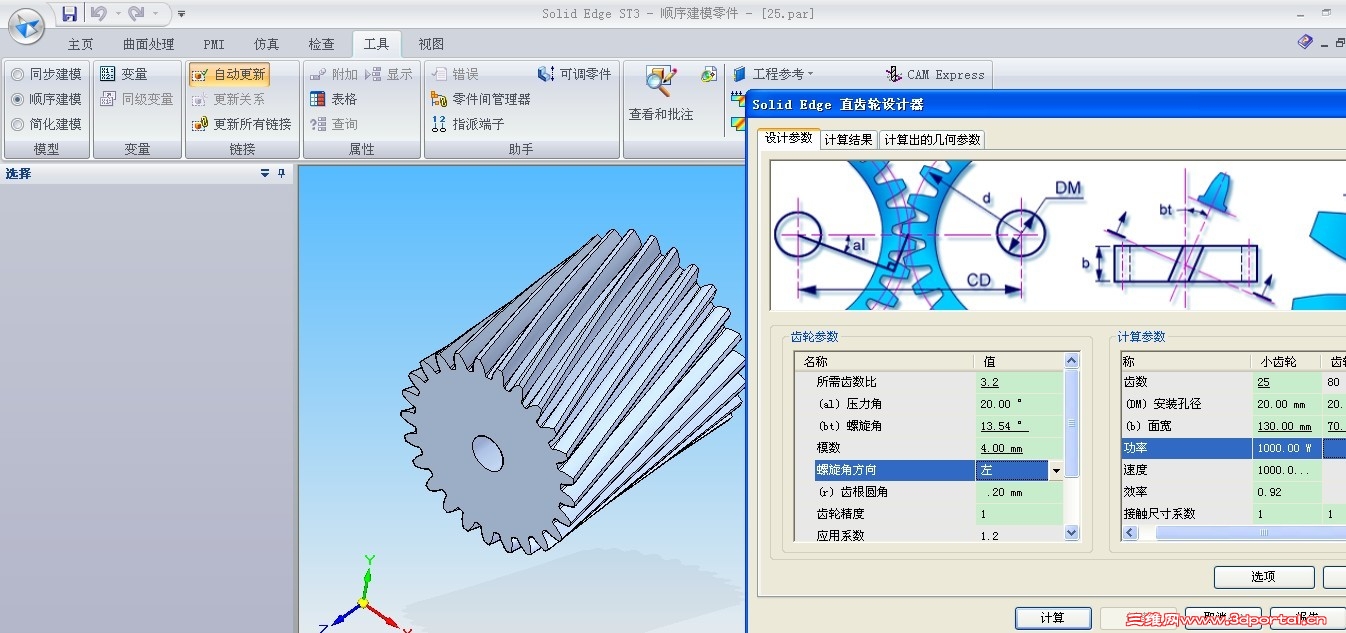1346x633 pixels.
Task: Open the 表格 table tool
Action: pos(334,99)
